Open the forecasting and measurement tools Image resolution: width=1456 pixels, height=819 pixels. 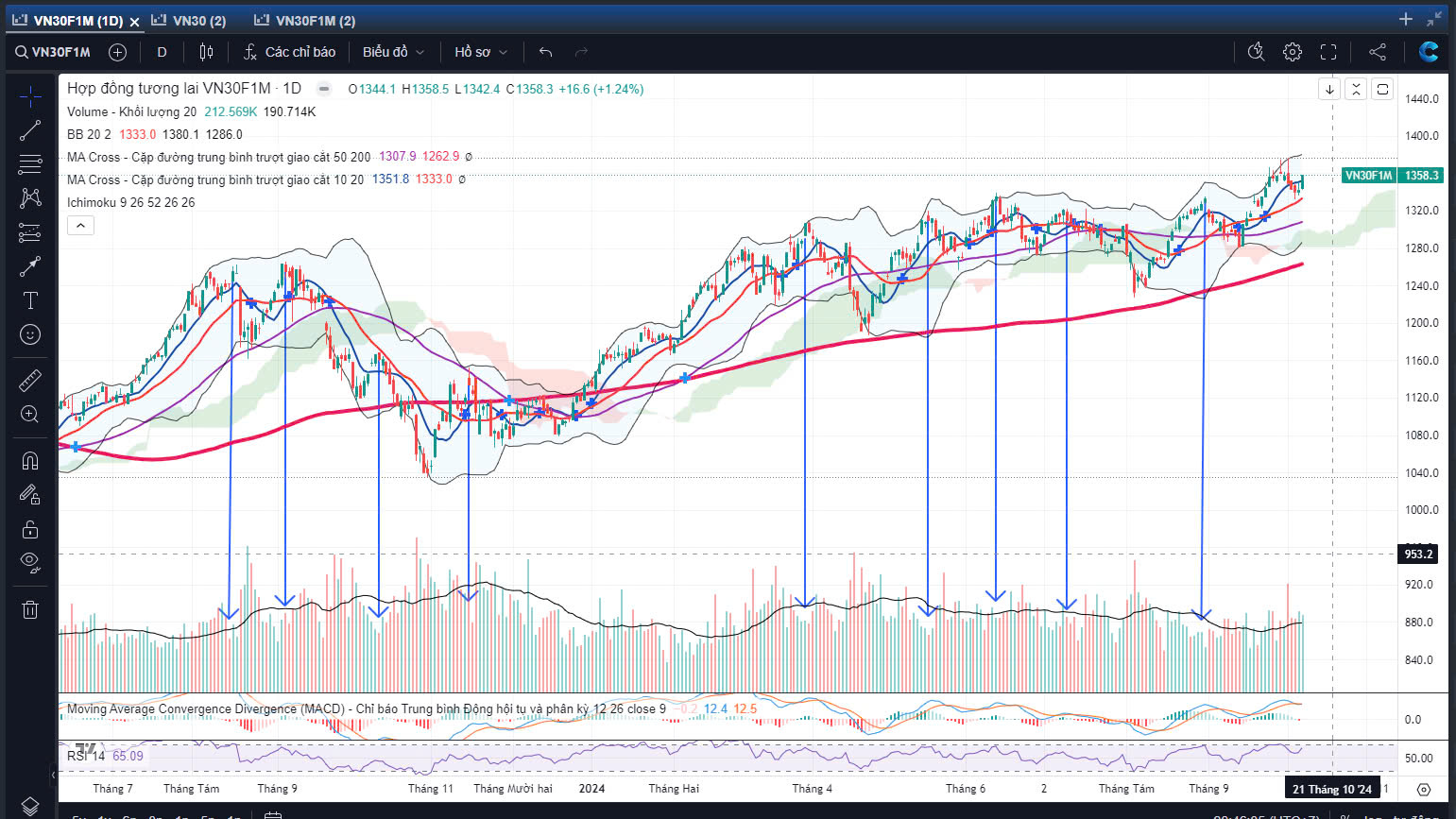pos(30,232)
